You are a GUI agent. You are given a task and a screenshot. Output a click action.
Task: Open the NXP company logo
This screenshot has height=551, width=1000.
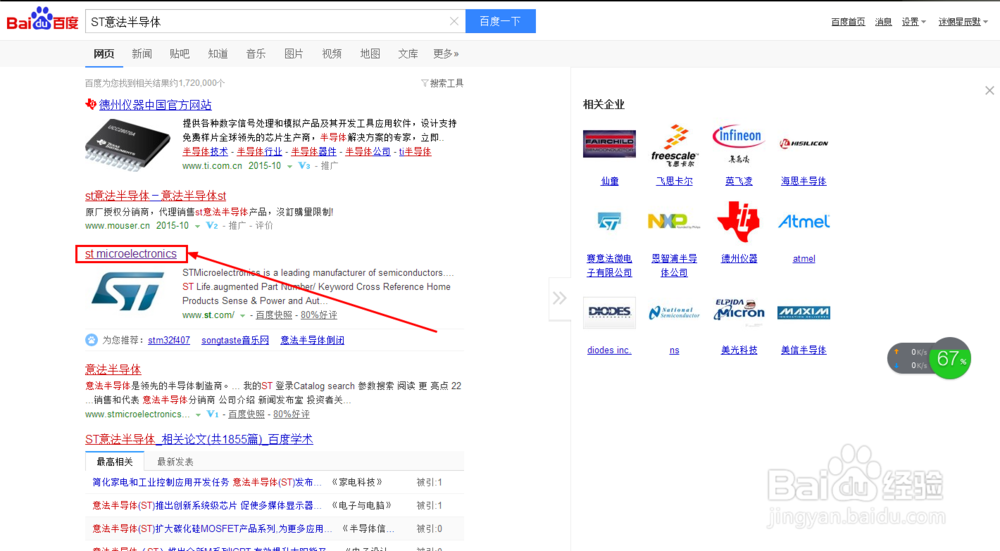pyautogui.click(x=673, y=221)
